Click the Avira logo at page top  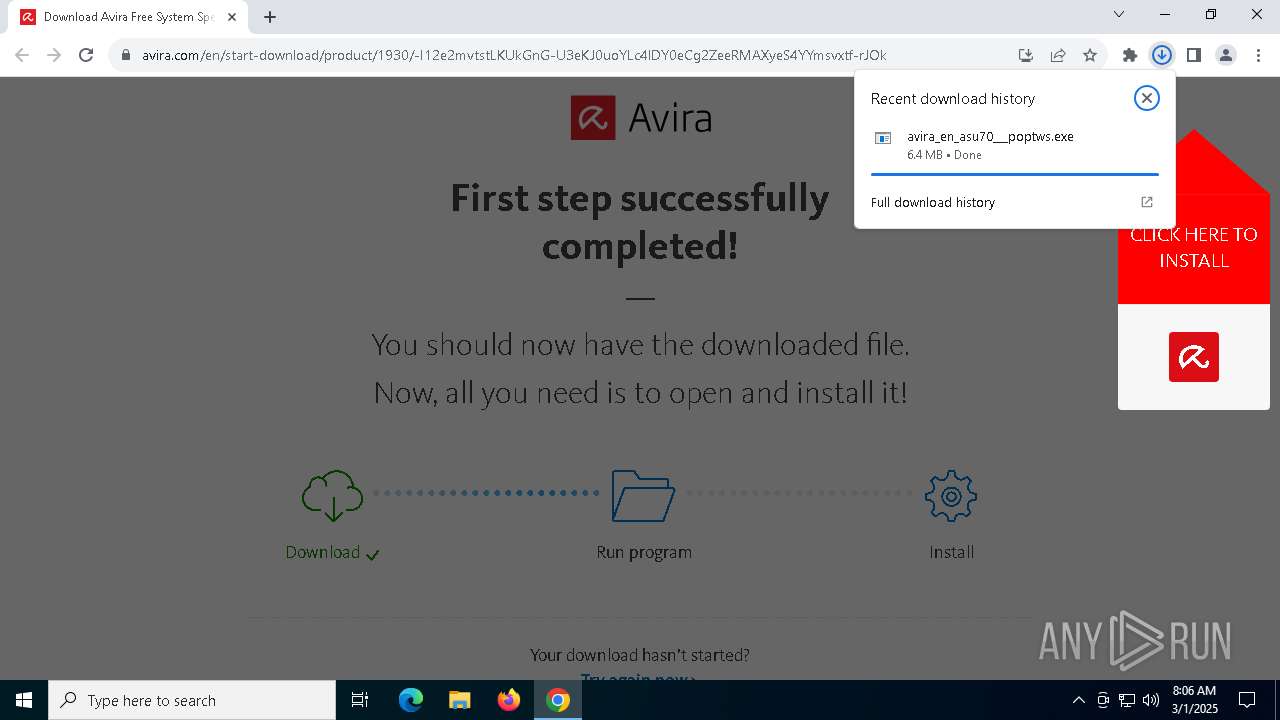coord(641,118)
